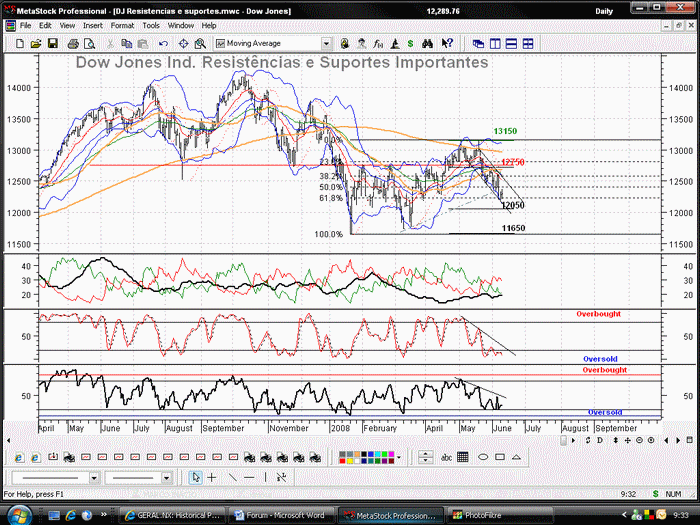Cut selection with the scissors icon
Screen dimensions: 700x525
(x=110, y=44)
